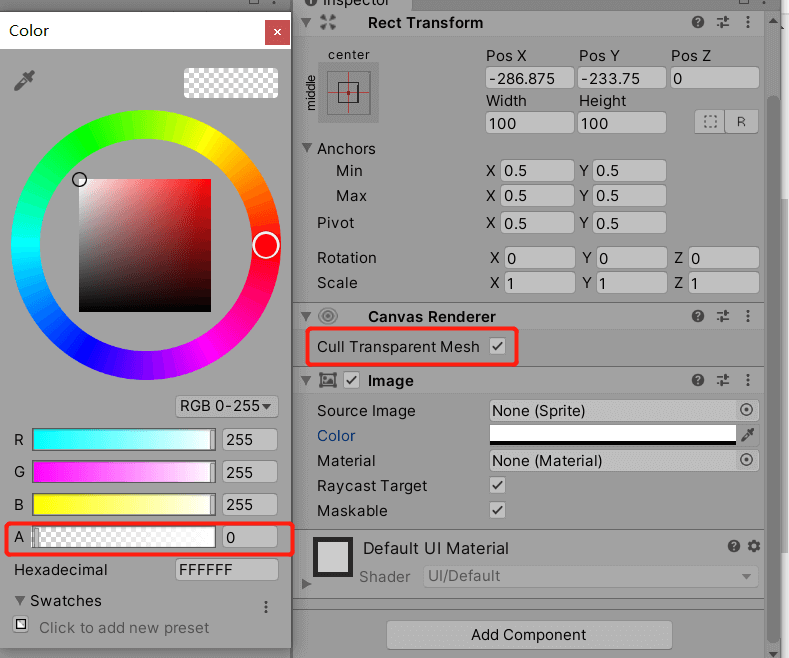Expand the Default UI Material foldout
This screenshot has width=789, height=658.
(306, 584)
